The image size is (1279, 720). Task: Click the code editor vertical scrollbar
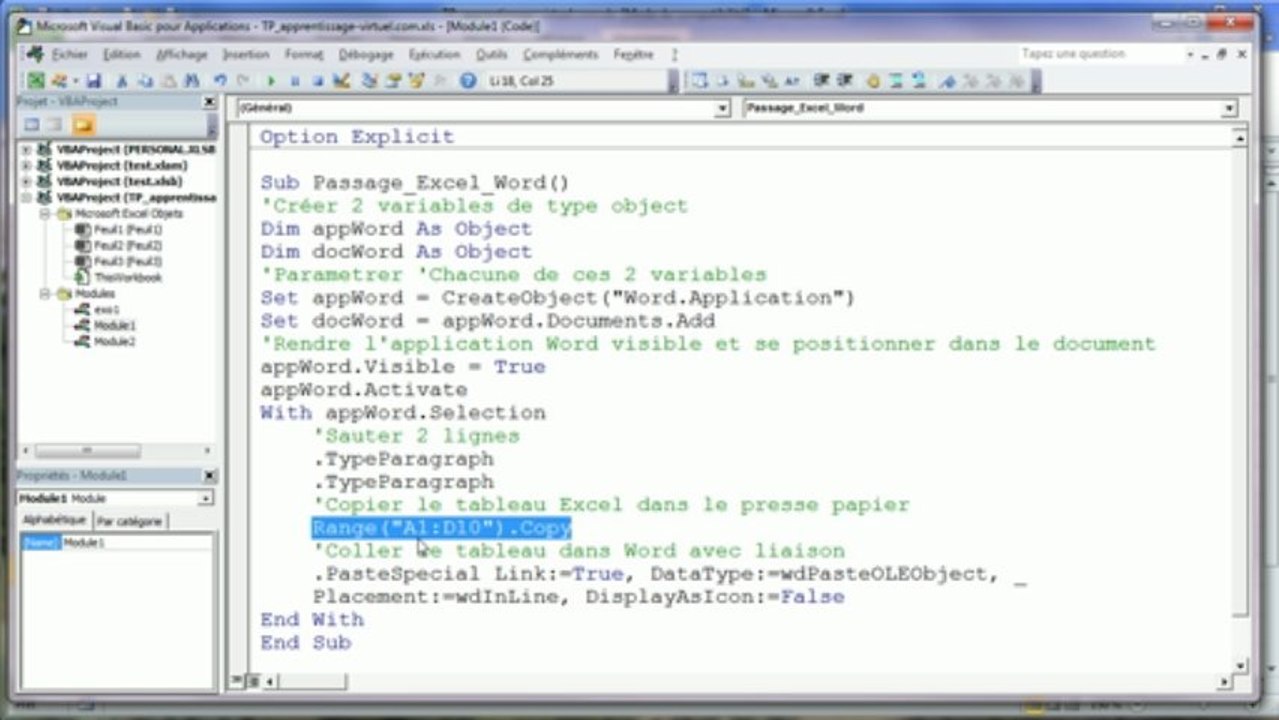(x=1240, y=400)
